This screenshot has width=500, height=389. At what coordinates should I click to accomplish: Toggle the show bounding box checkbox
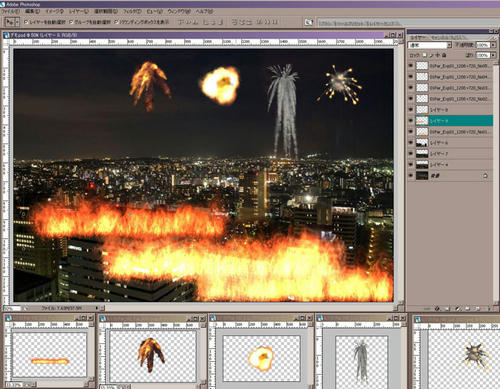click(116, 22)
